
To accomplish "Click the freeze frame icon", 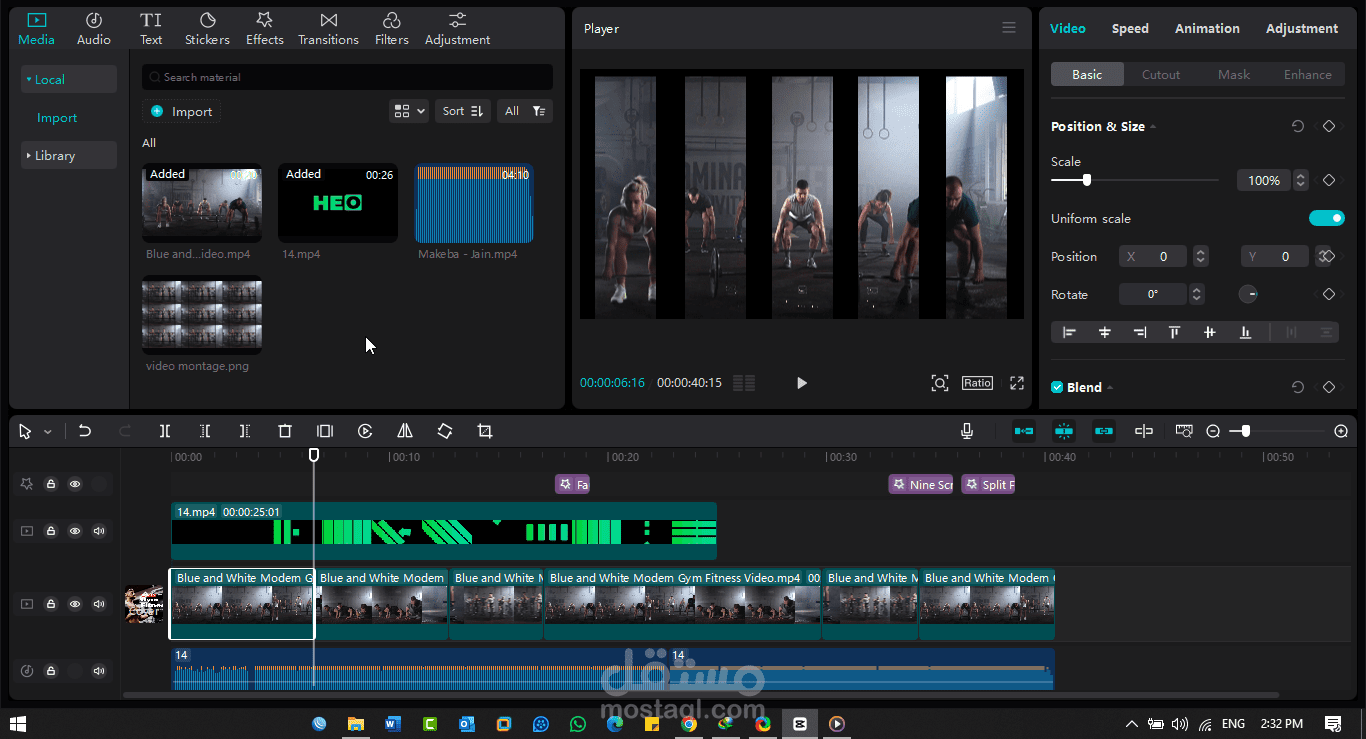I will (325, 431).
